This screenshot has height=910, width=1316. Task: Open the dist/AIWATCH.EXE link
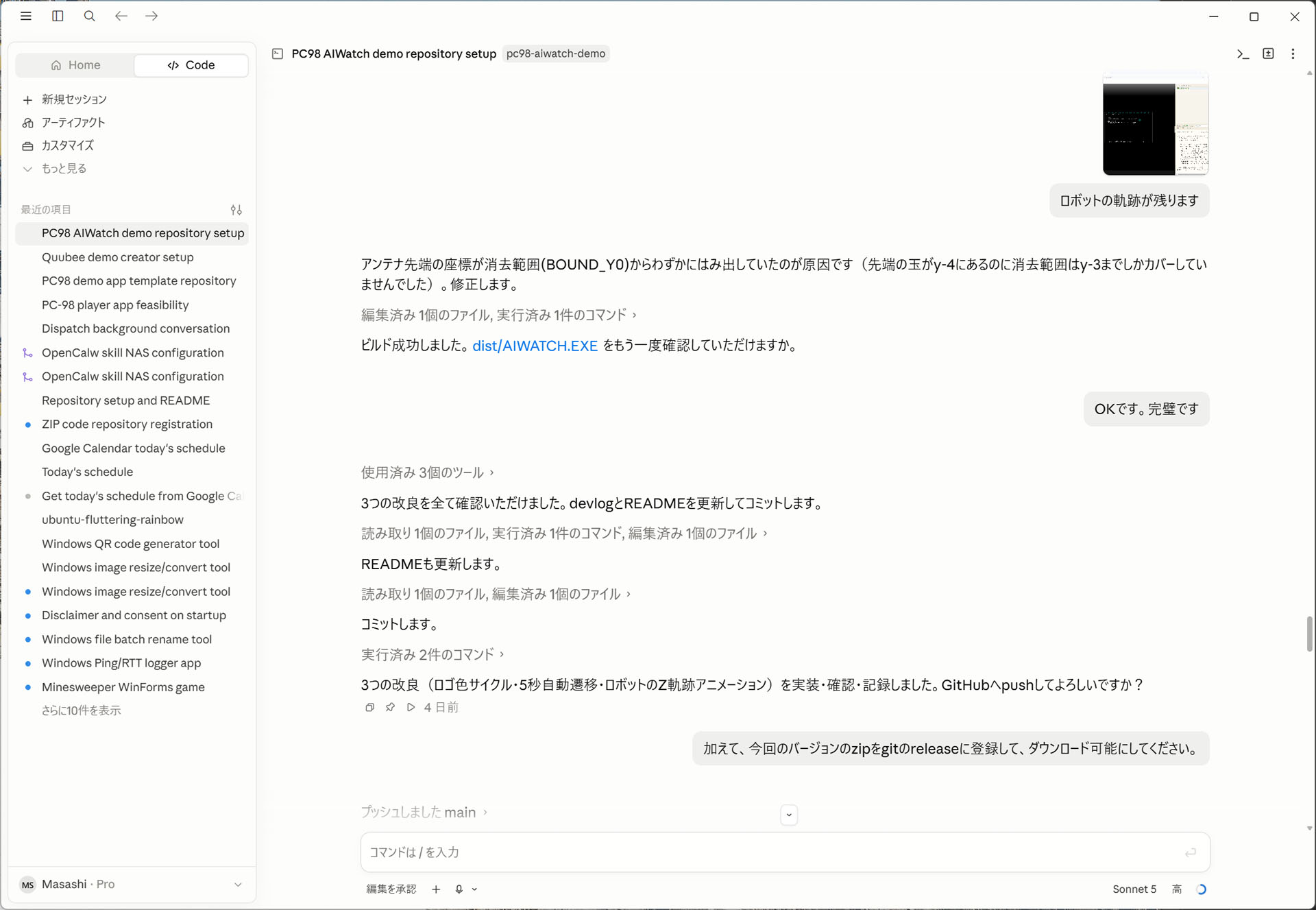pos(535,346)
